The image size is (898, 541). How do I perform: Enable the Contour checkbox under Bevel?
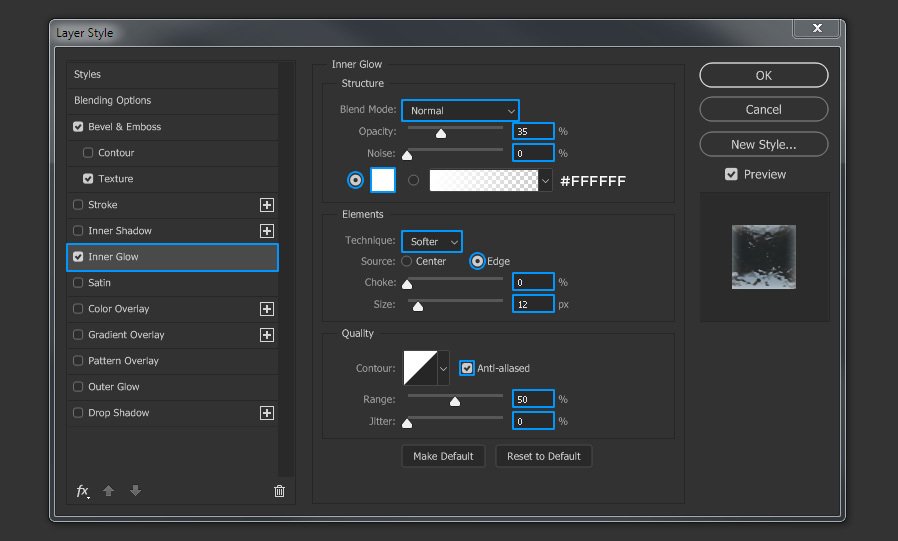click(88, 152)
